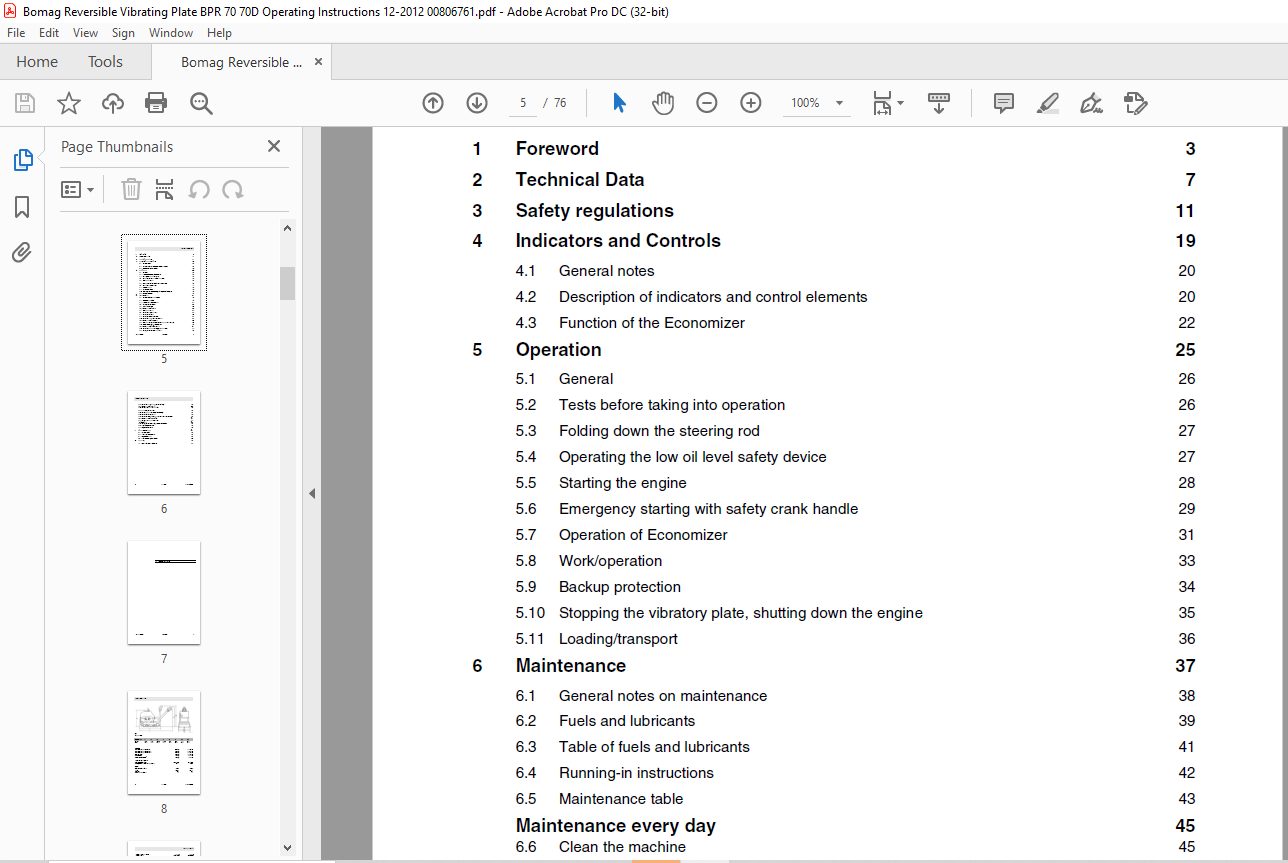The image size is (1288, 863).
Task: Open the View menu
Action: pyautogui.click(x=85, y=33)
